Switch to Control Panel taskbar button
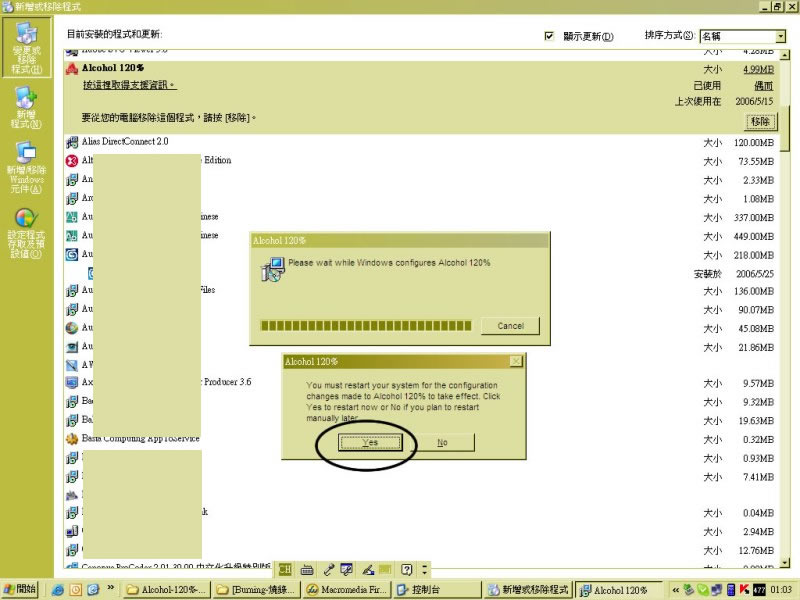Screen dimensions: 800x600 [437, 590]
